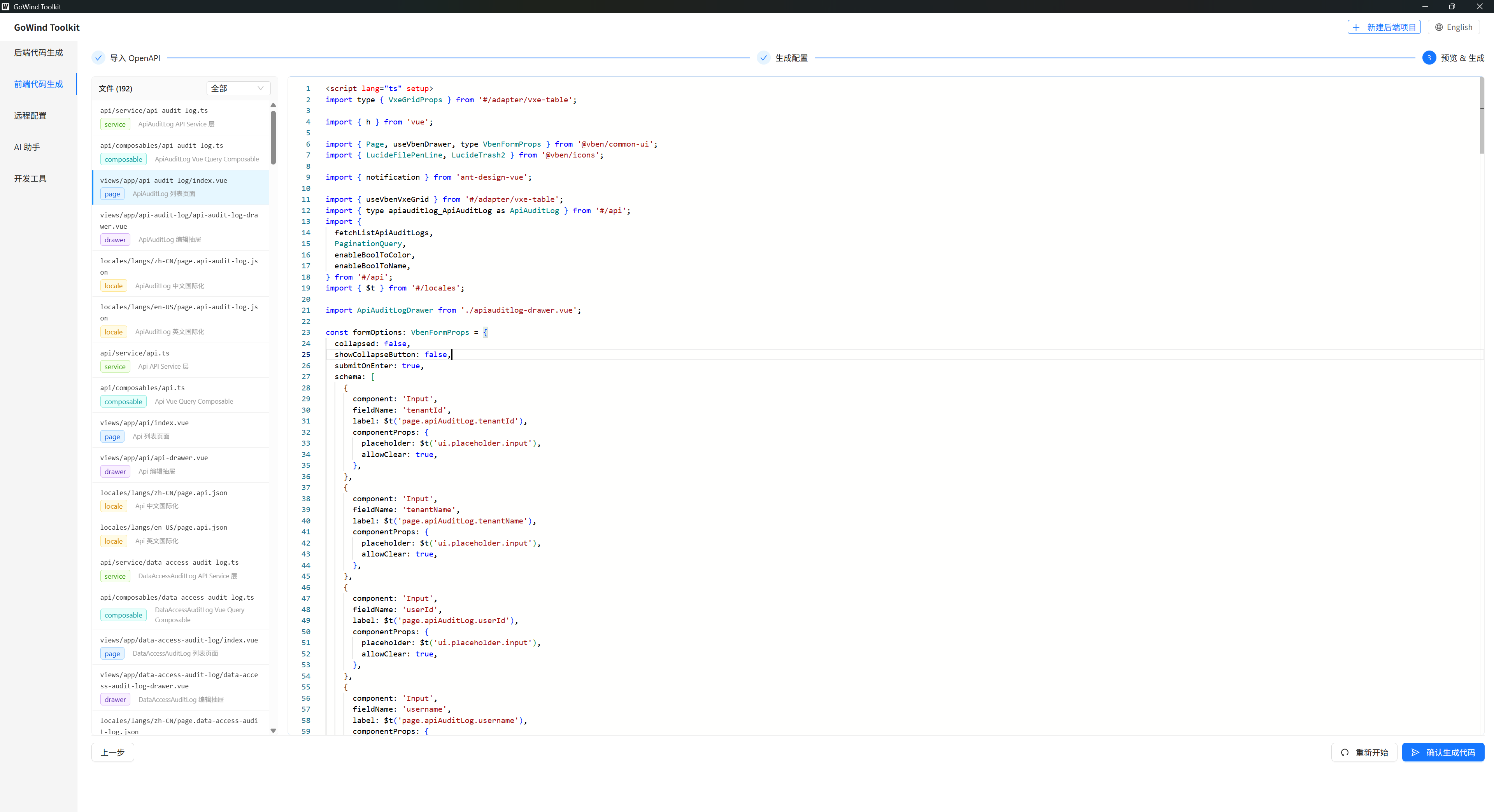Click the 生成配置 step label
The image size is (1494, 812).
click(792, 58)
